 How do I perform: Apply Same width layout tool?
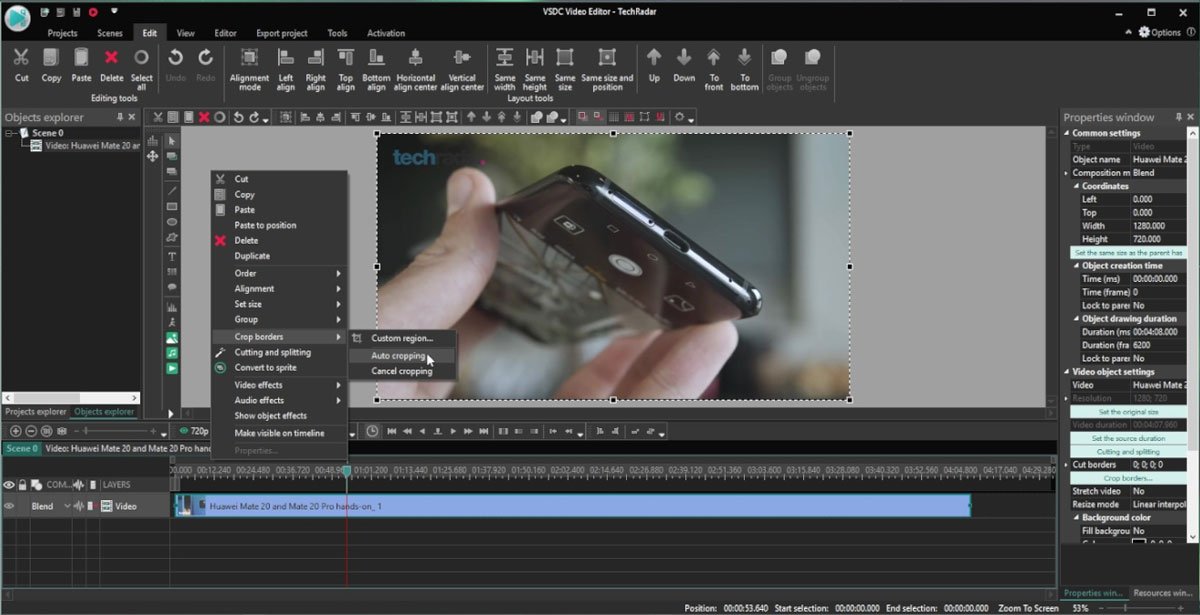pos(505,58)
